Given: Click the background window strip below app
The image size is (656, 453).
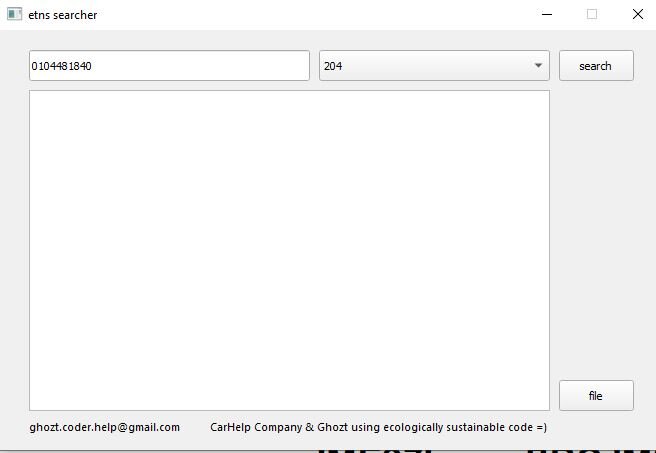Looking at the screenshot, I should pos(328,451).
